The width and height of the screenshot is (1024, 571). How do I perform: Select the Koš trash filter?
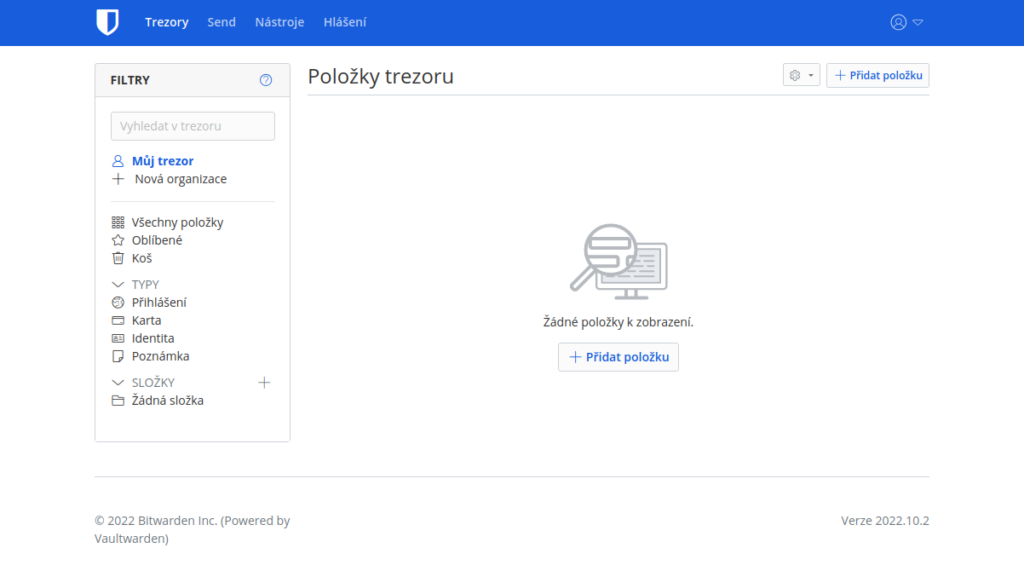pos(141,258)
